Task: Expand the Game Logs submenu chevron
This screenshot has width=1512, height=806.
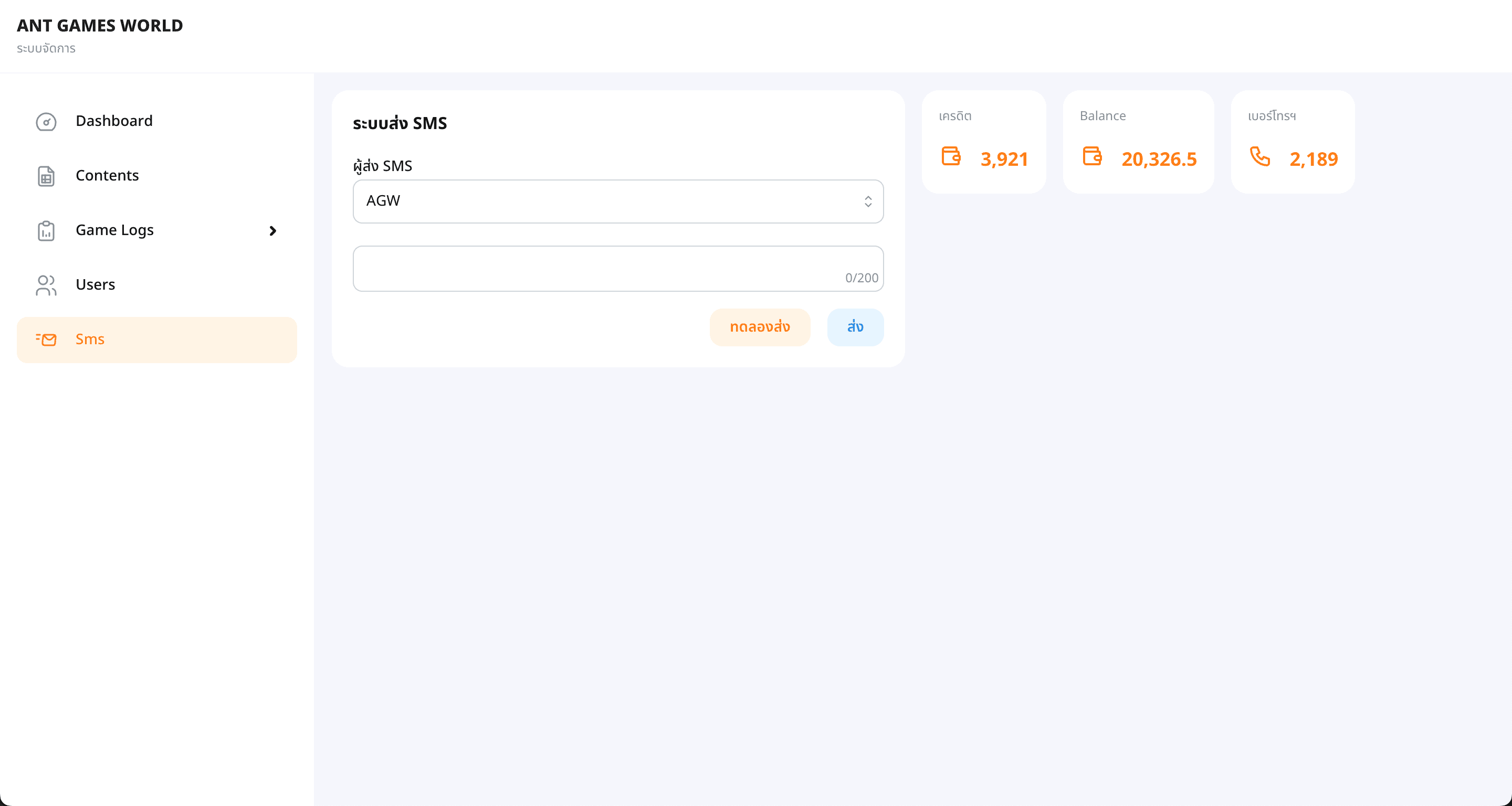Action: point(272,230)
